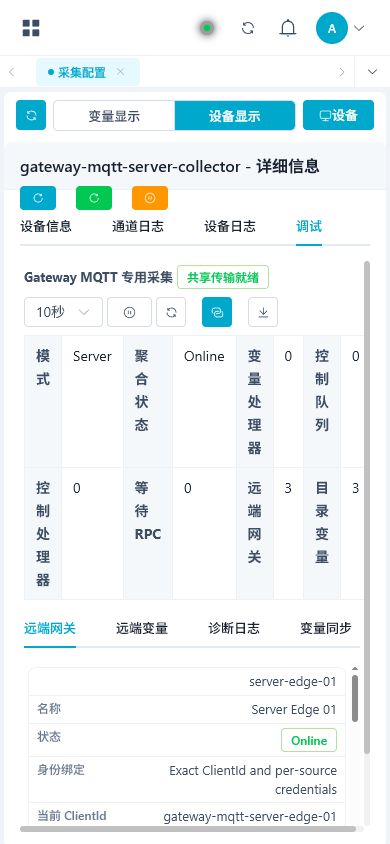The width and height of the screenshot is (390, 844).
Task: Click the download icon button
Action: pyautogui.click(x=263, y=312)
